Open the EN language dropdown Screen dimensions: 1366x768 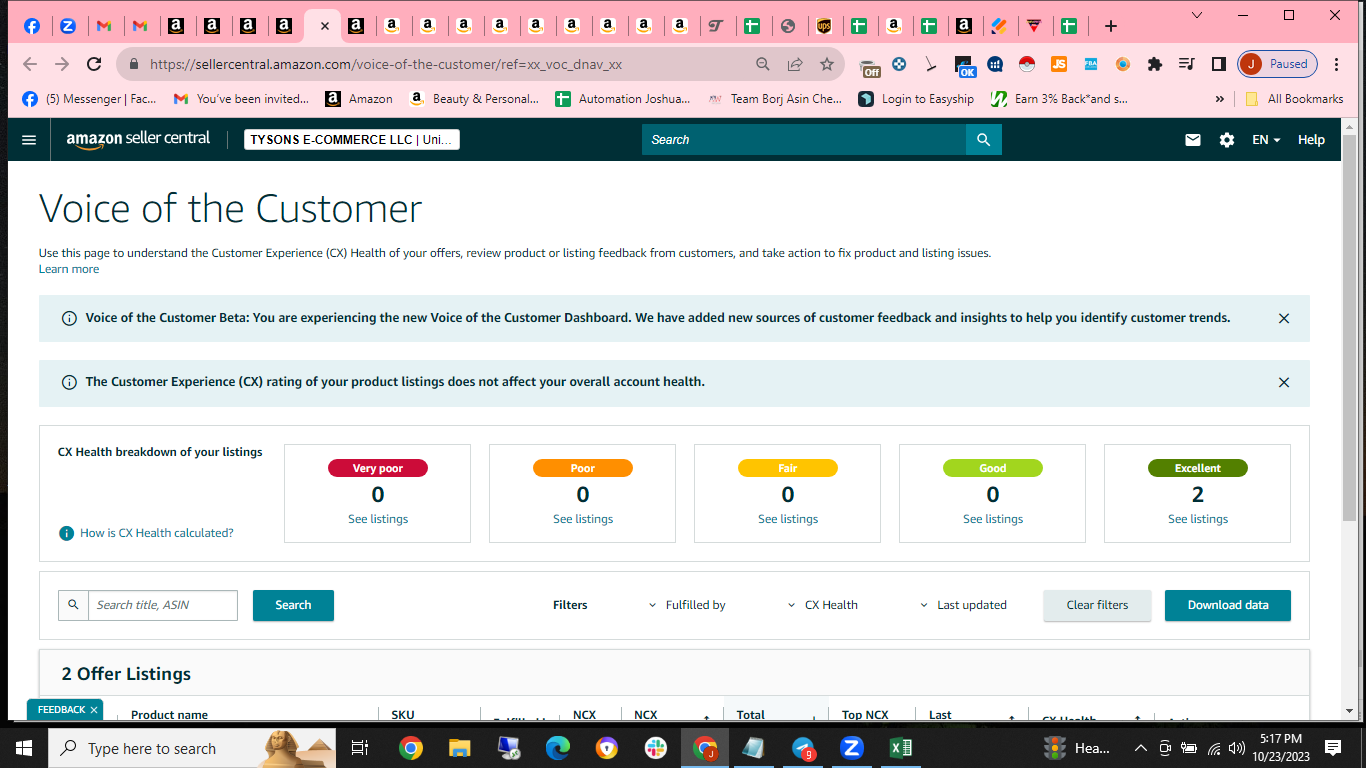[x=1266, y=140]
